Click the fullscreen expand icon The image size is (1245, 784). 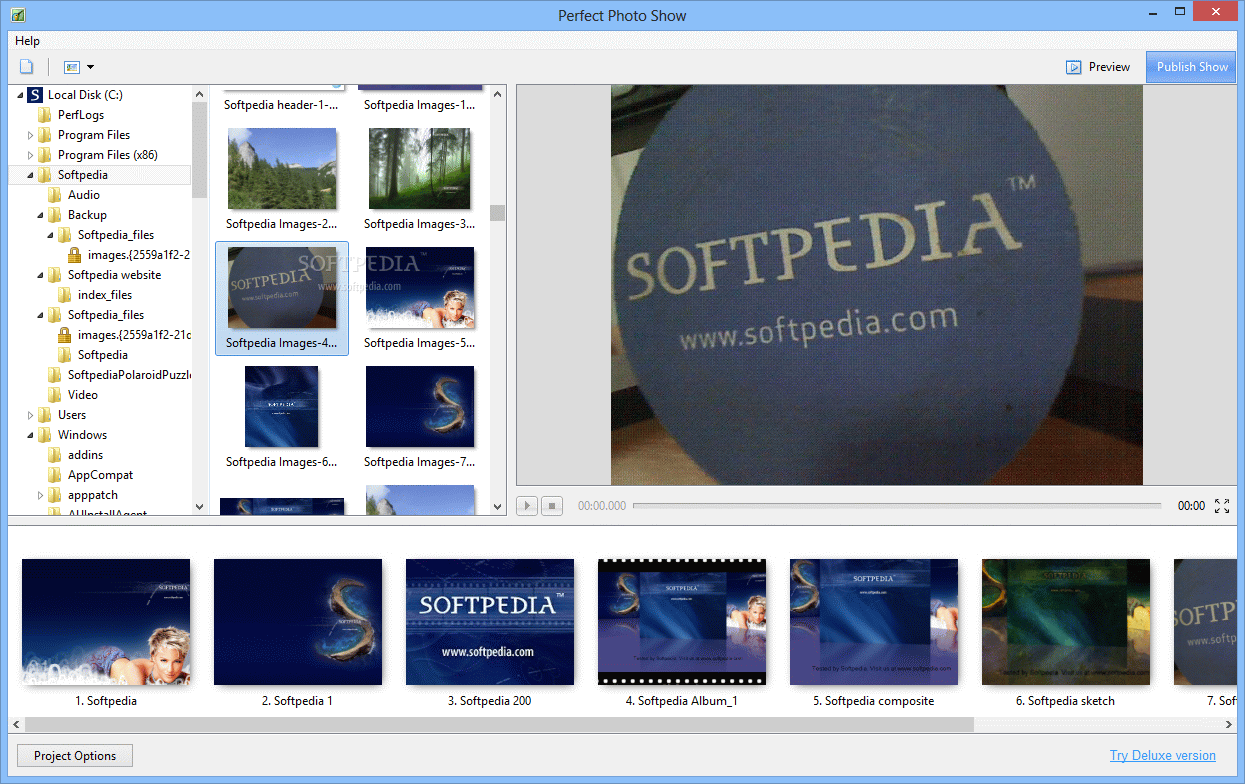click(1222, 506)
